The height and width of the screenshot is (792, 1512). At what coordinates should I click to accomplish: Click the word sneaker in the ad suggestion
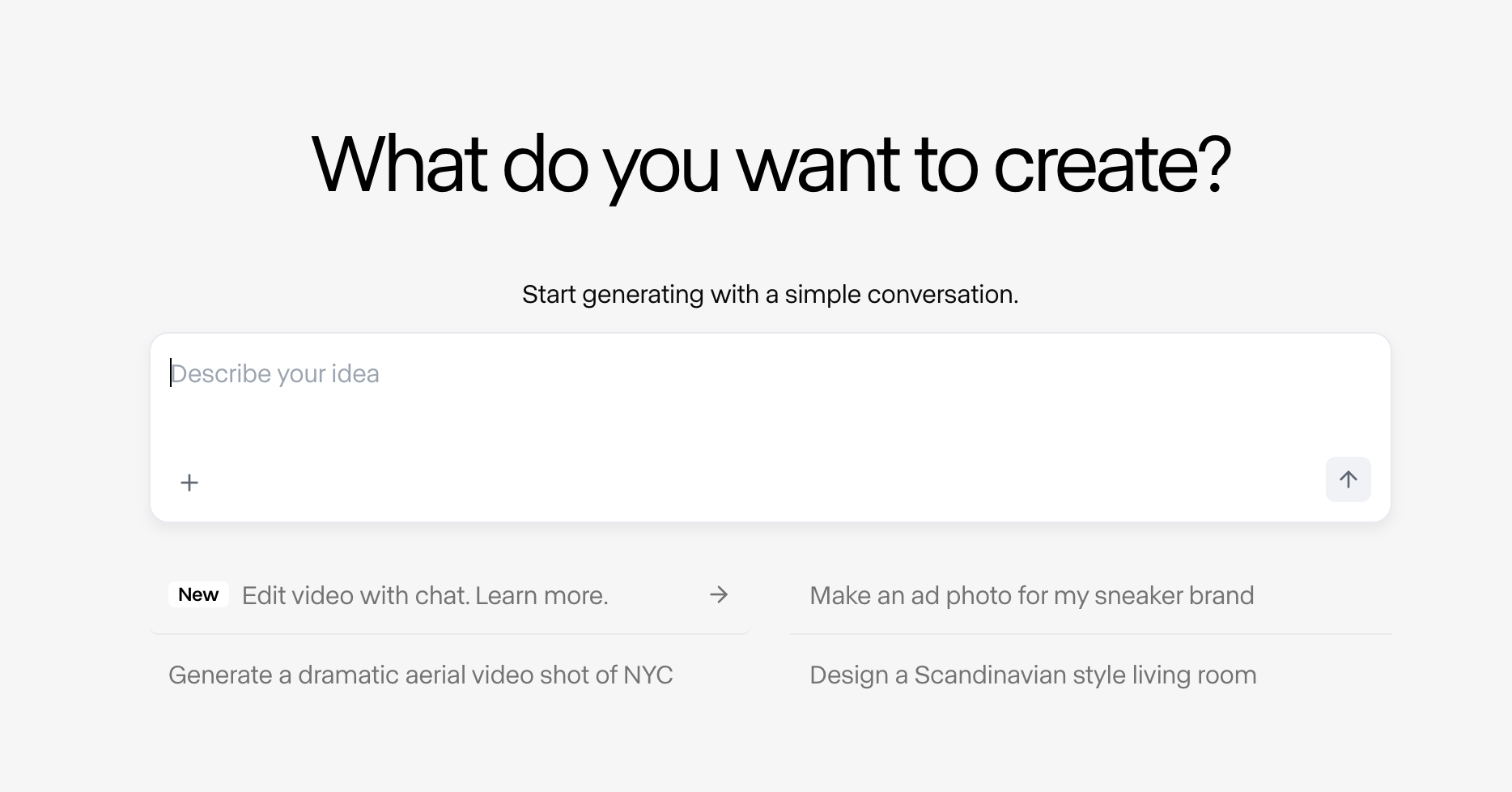click(1127, 596)
